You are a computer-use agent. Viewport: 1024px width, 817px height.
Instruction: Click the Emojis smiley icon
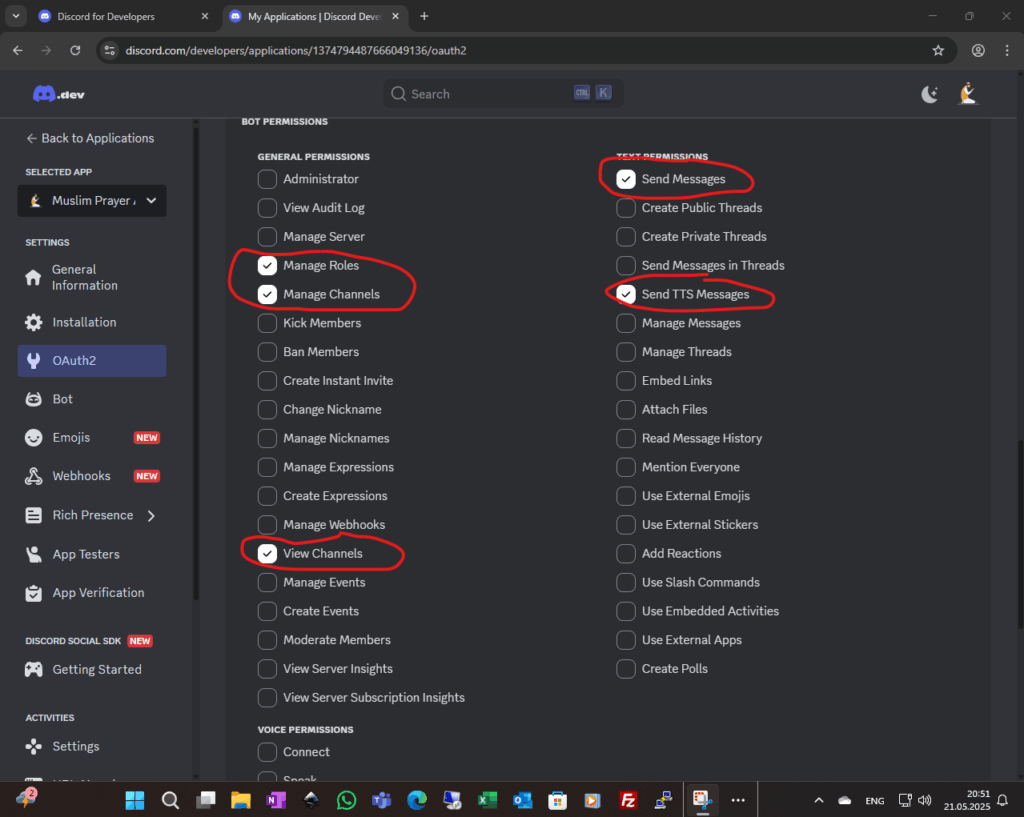tap(33, 438)
